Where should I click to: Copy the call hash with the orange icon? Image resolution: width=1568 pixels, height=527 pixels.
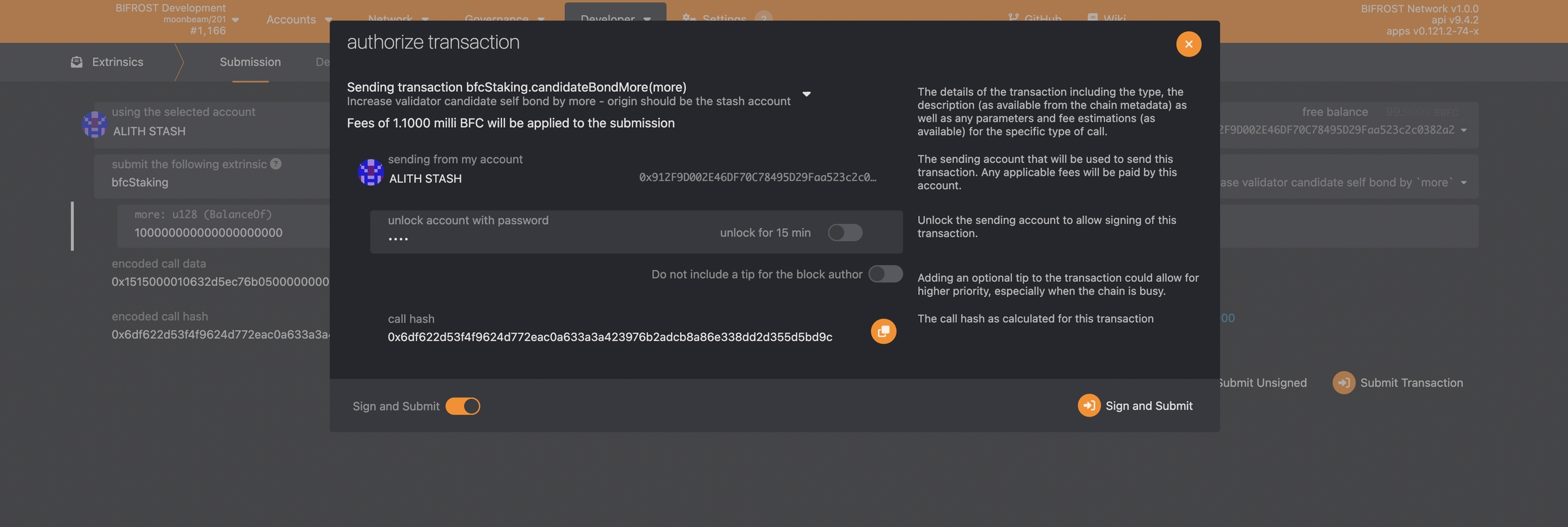pyautogui.click(x=883, y=331)
